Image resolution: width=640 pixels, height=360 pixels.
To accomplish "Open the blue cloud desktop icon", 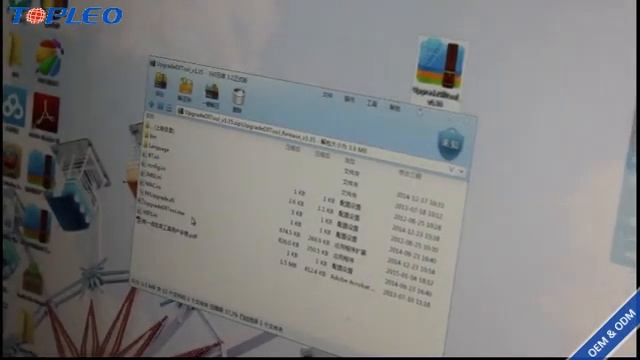I will pos(15,109).
